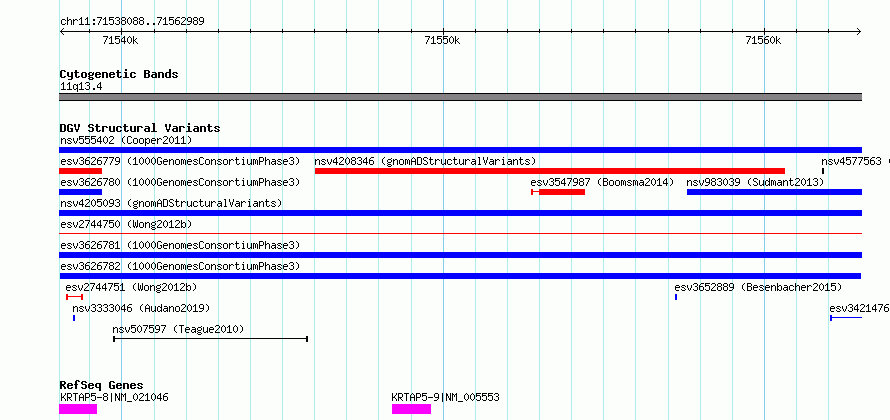Screen dimensions: 890x420
Task: Open the KRTAP5-8|NM_021046 gene label
Action: tap(114, 397)
